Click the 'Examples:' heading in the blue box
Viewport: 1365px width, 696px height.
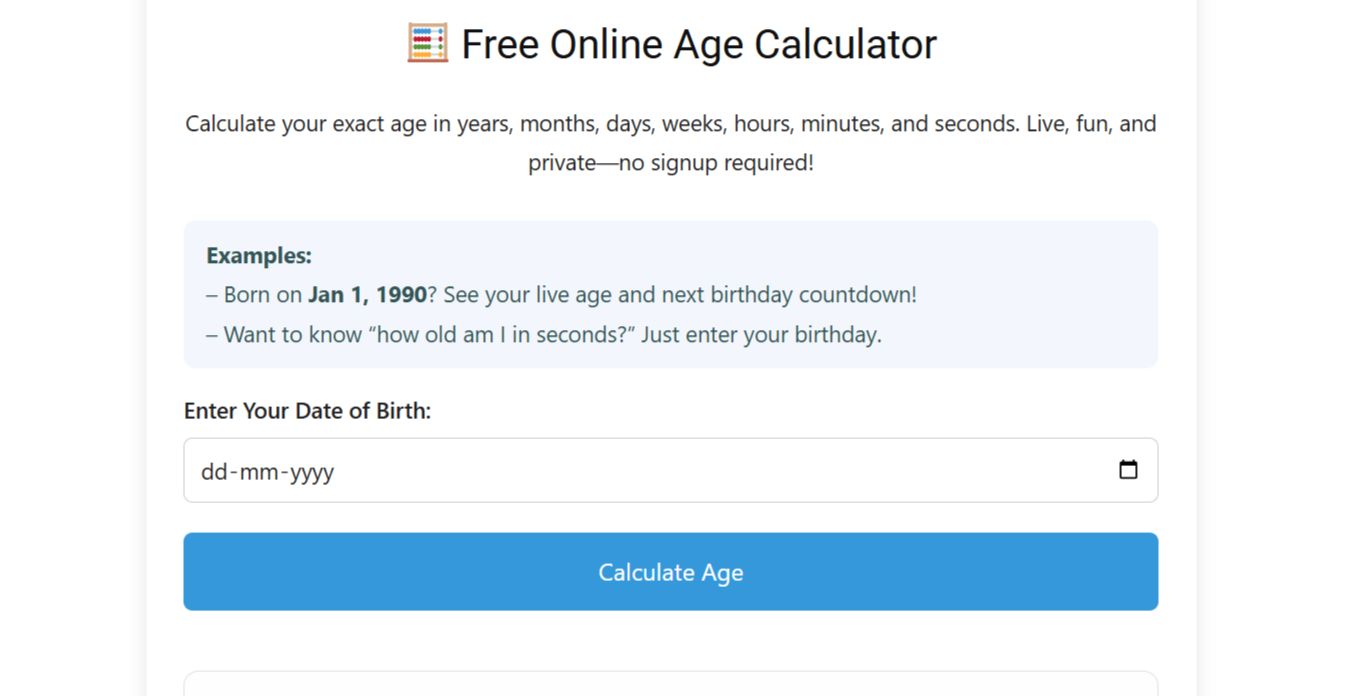[x=259, y=256]
